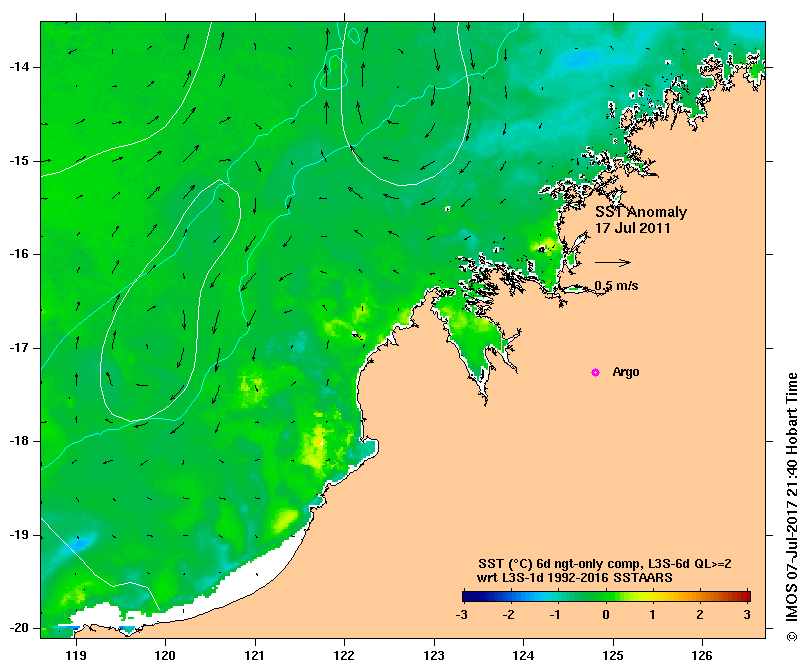Click latitude label -16

point(19,254)
